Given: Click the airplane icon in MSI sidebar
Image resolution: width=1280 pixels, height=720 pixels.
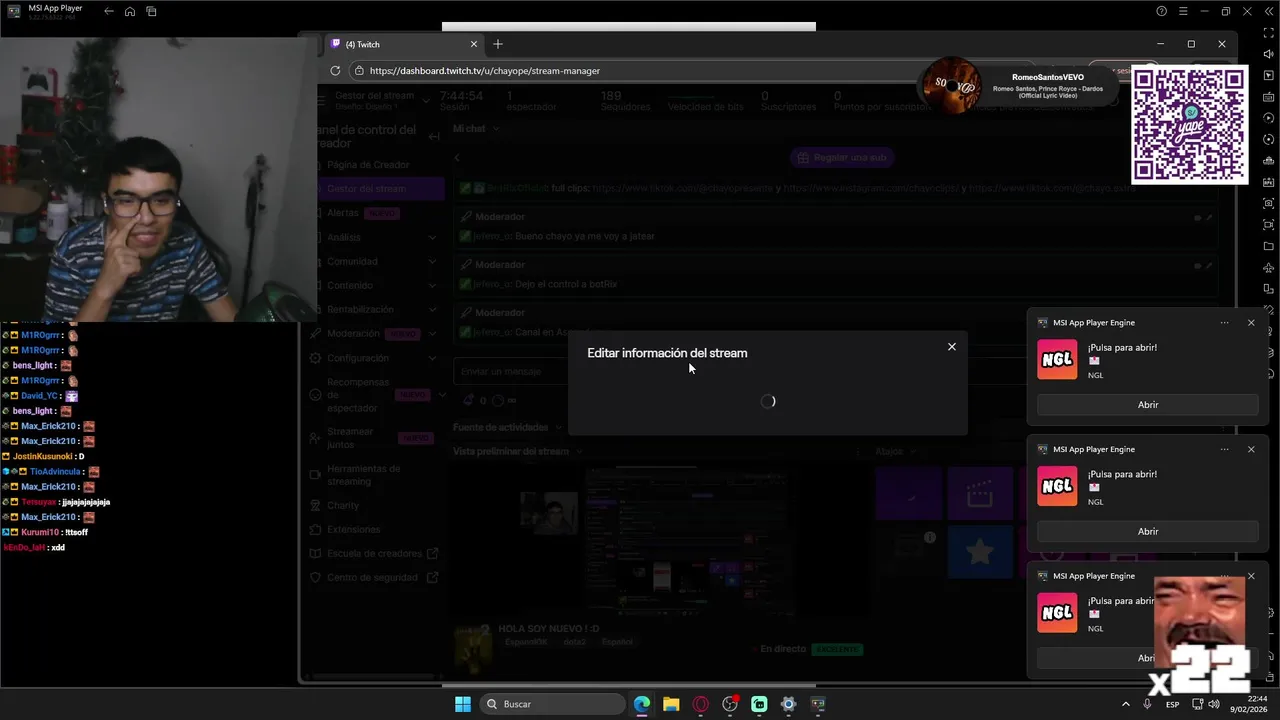Looking at the screenshot, I should click(1269, 268).
